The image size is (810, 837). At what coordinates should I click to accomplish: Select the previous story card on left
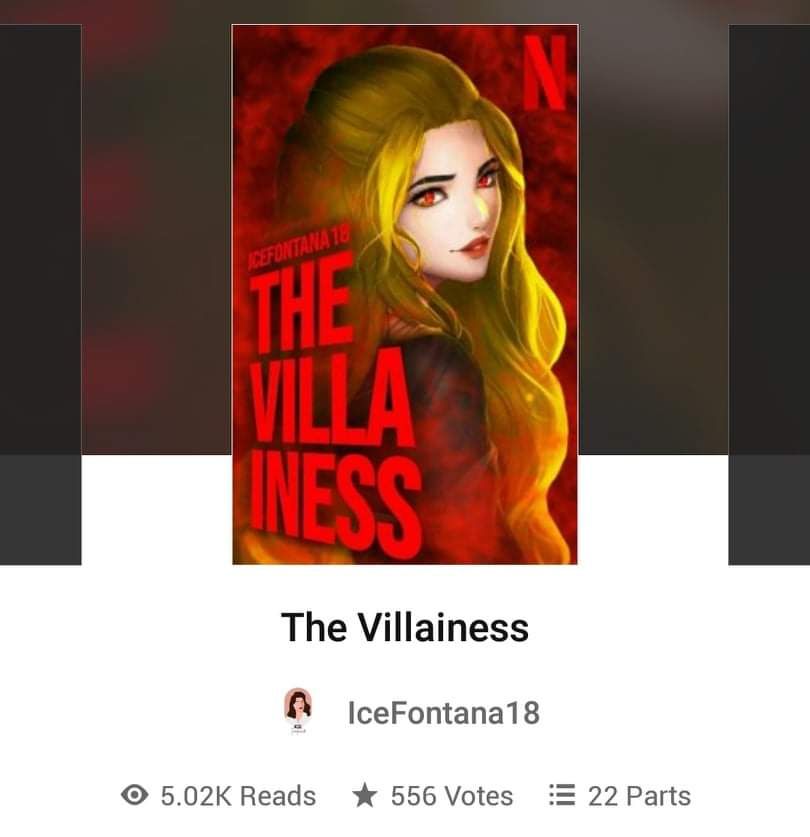pyautogui.click(x=41, y=294)
